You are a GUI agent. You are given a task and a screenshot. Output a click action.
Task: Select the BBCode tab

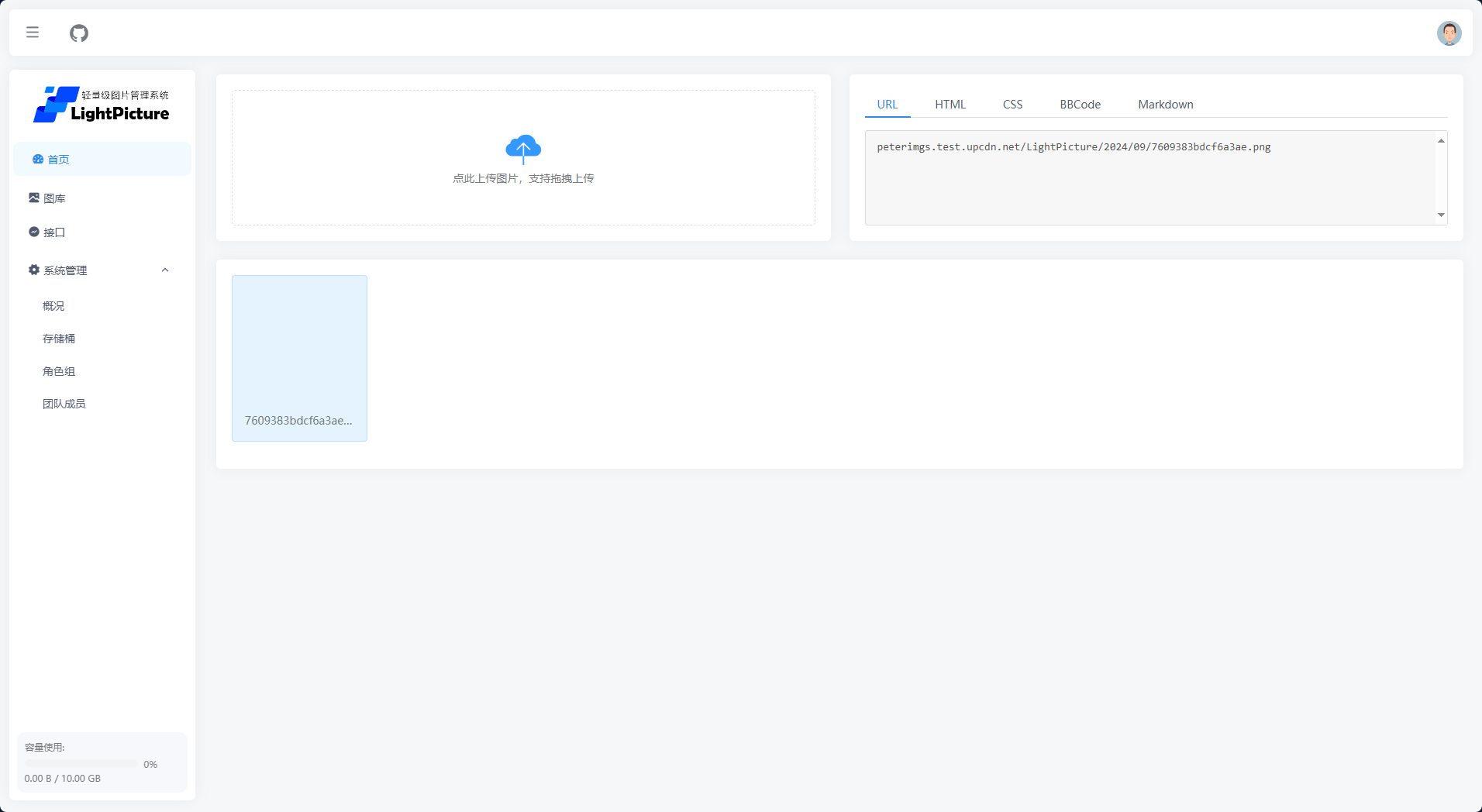tap(1080, 105)
